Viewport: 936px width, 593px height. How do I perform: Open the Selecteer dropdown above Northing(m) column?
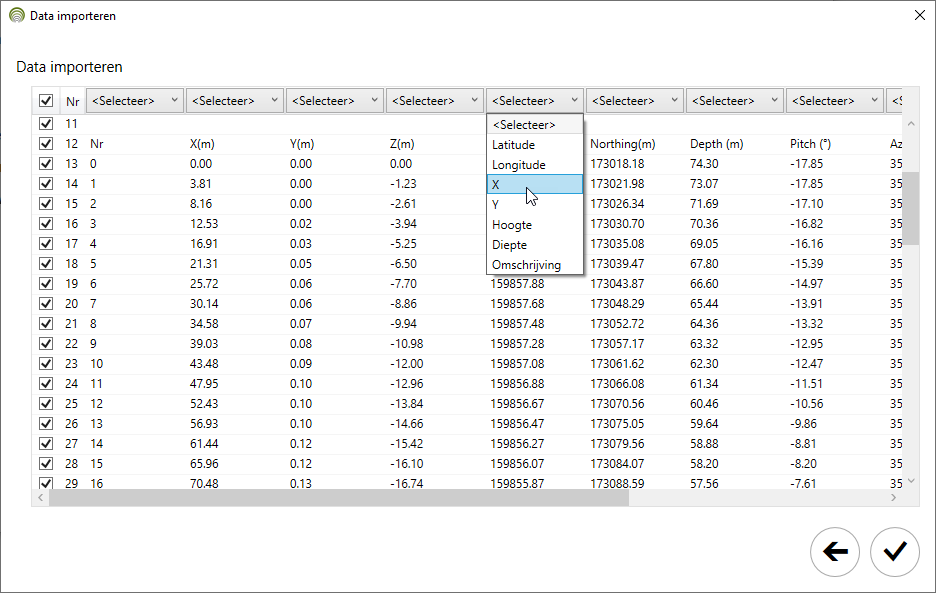click(635, 100)
